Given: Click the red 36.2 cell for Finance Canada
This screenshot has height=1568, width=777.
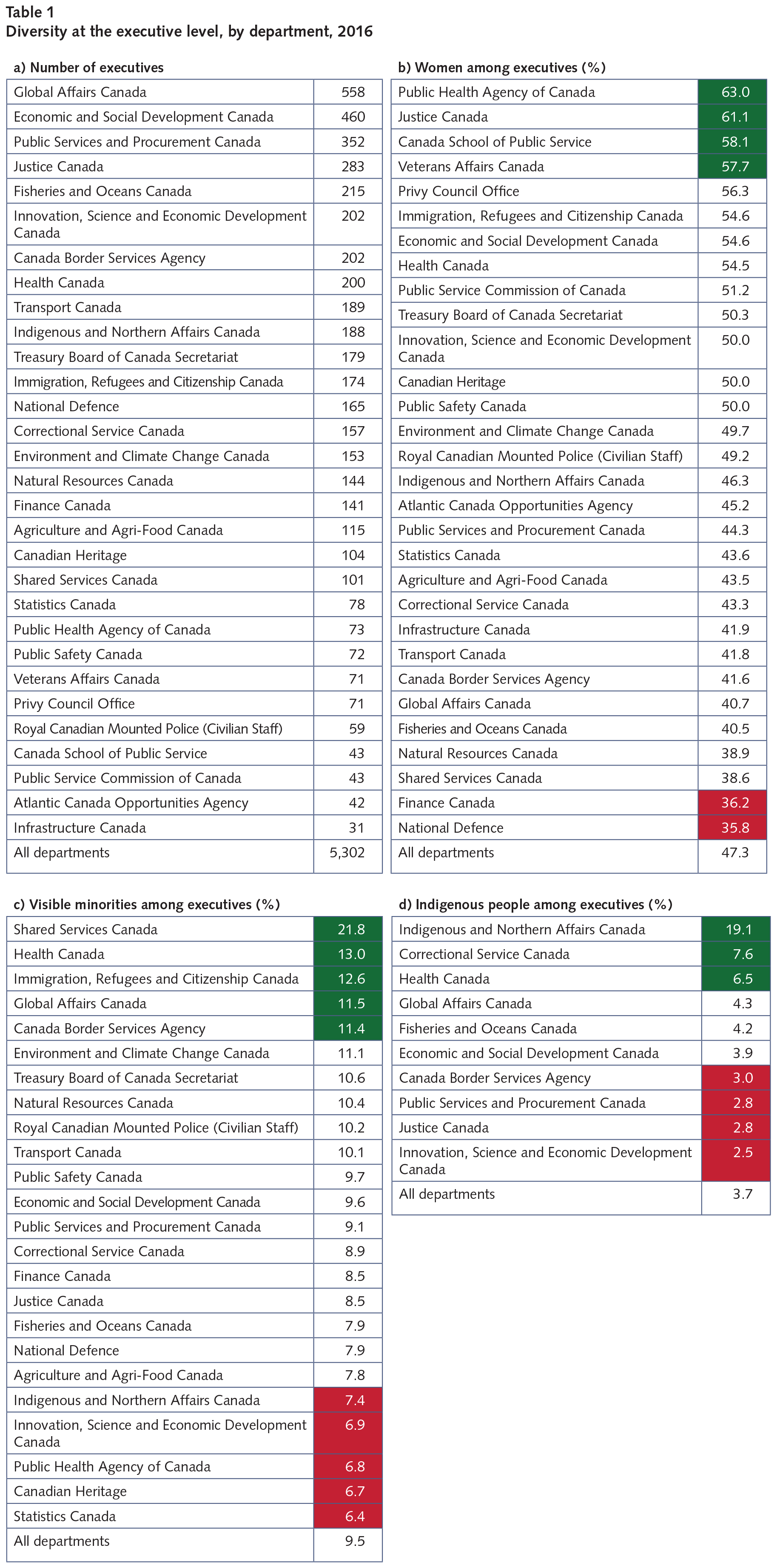Looking at the screenshot, I should coord(732,803).
